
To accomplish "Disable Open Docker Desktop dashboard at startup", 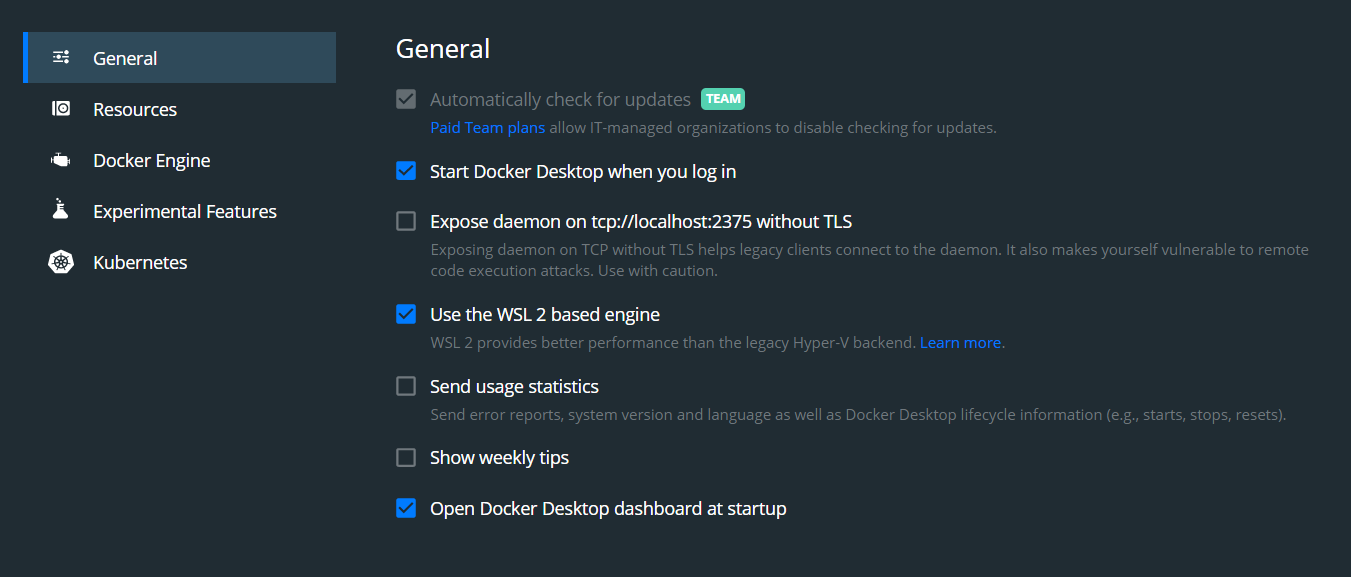I will pos(406,507).
